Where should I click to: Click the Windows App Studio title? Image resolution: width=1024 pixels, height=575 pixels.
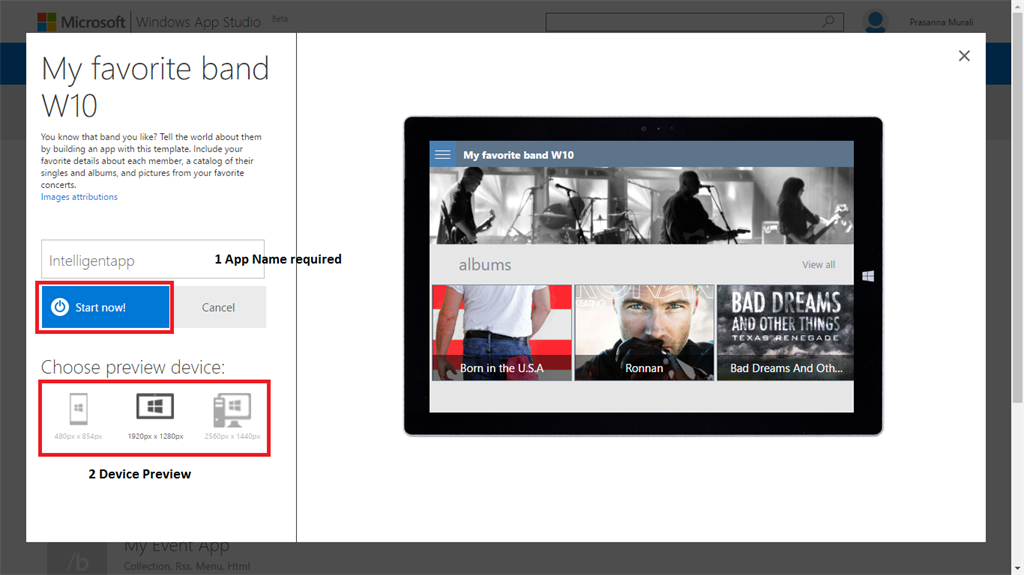coord(198,22)
